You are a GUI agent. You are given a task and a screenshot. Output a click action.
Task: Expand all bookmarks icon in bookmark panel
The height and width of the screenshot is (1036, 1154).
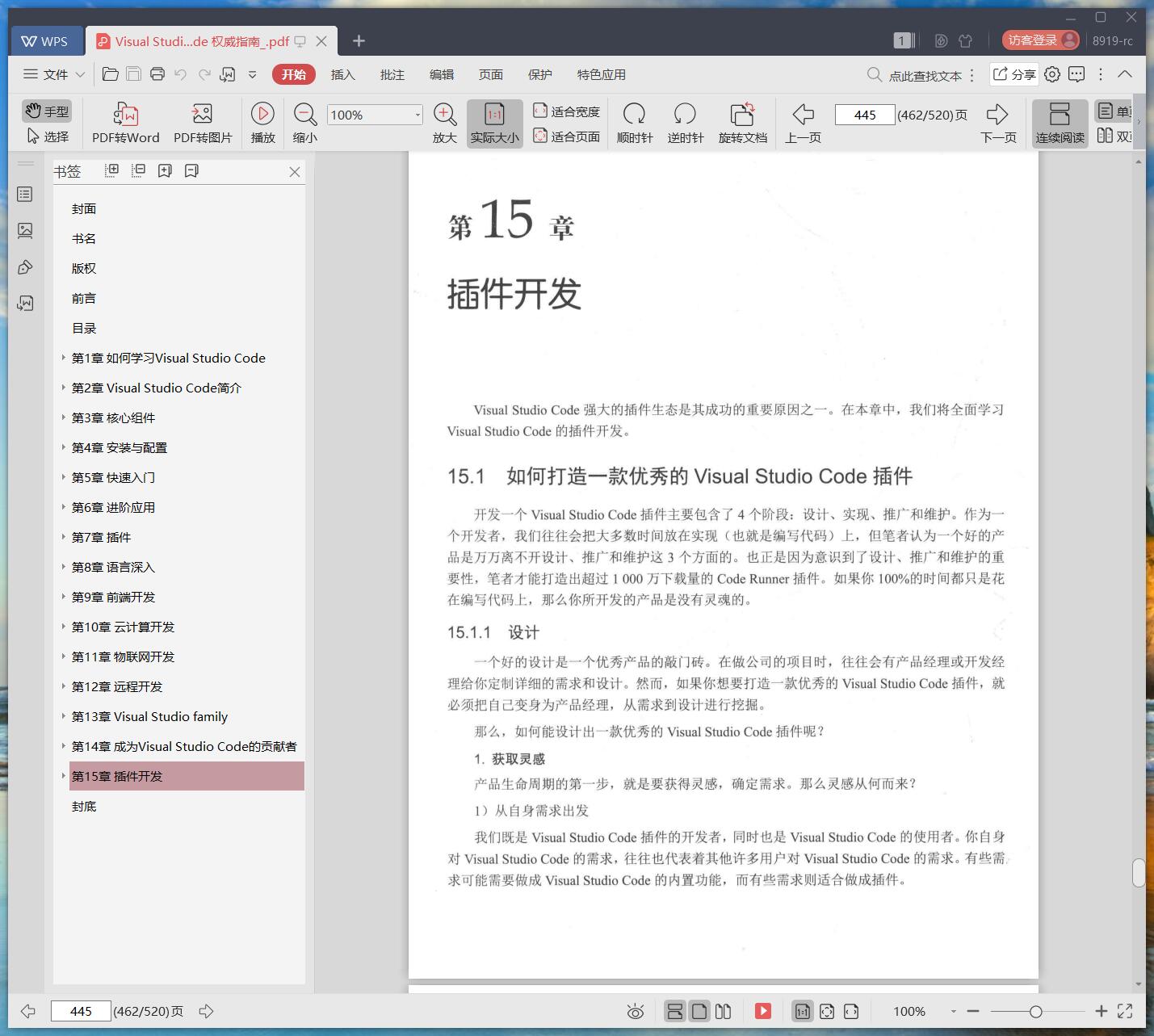(112, 170)
